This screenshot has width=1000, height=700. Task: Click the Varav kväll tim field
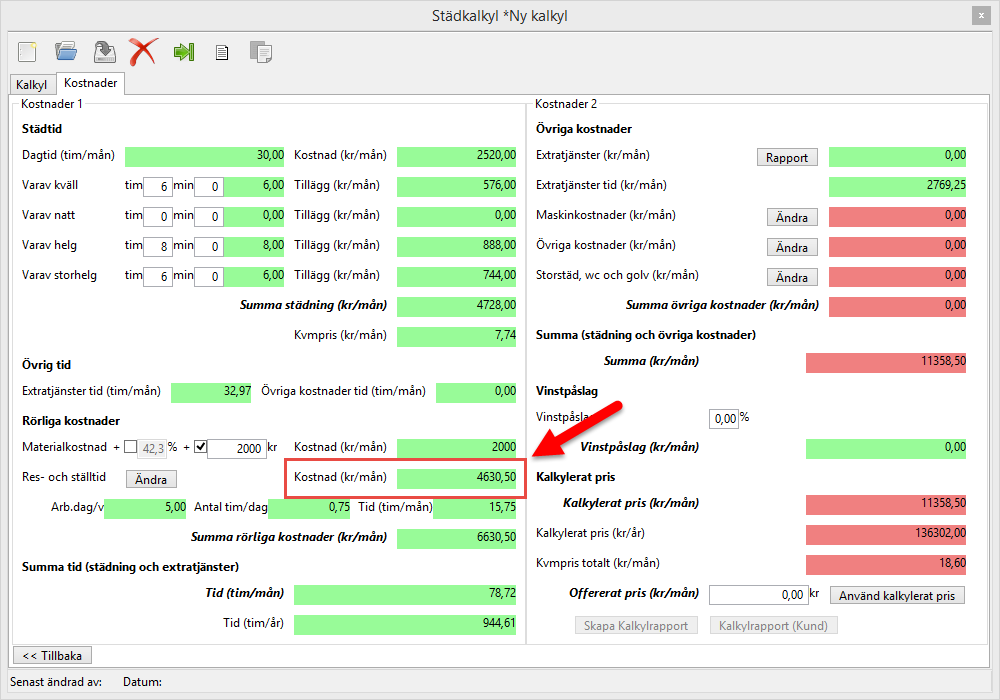158,186
